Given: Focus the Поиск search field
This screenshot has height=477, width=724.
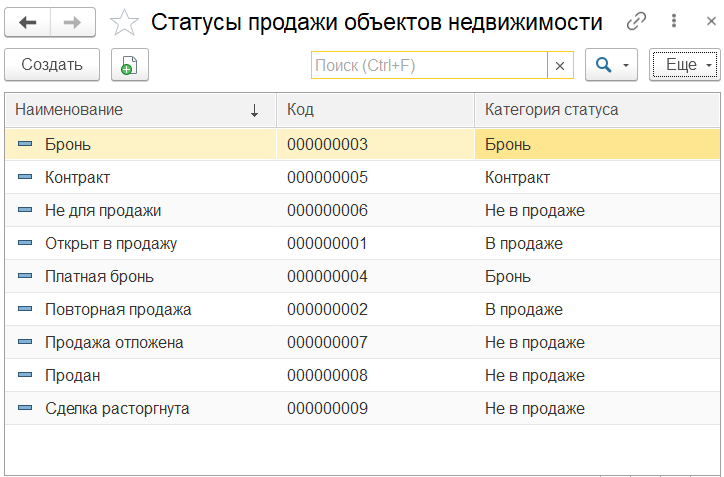Looking at the screenshot, I should pyautogui.click(x=429, y=65).
